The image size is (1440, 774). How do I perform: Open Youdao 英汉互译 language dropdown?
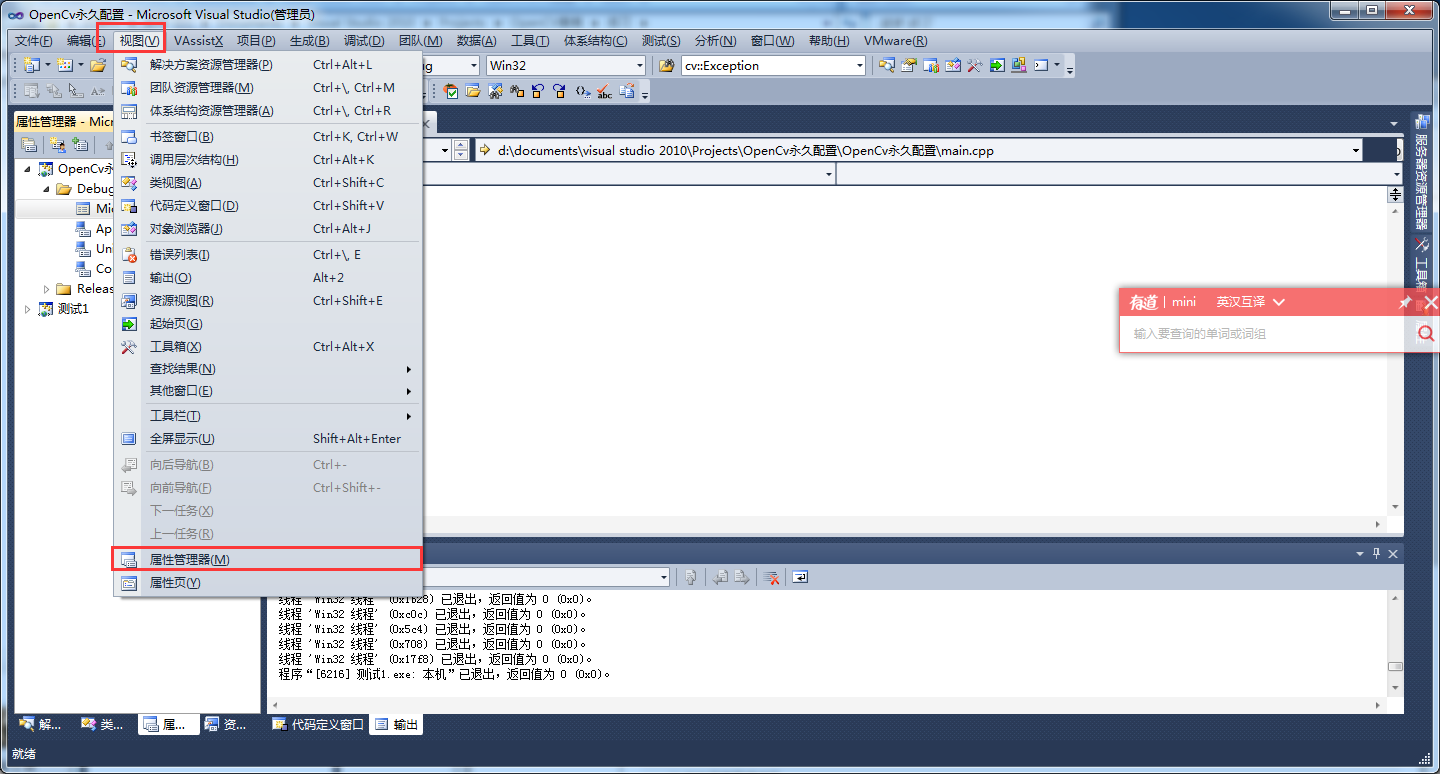pos(1250,302)
